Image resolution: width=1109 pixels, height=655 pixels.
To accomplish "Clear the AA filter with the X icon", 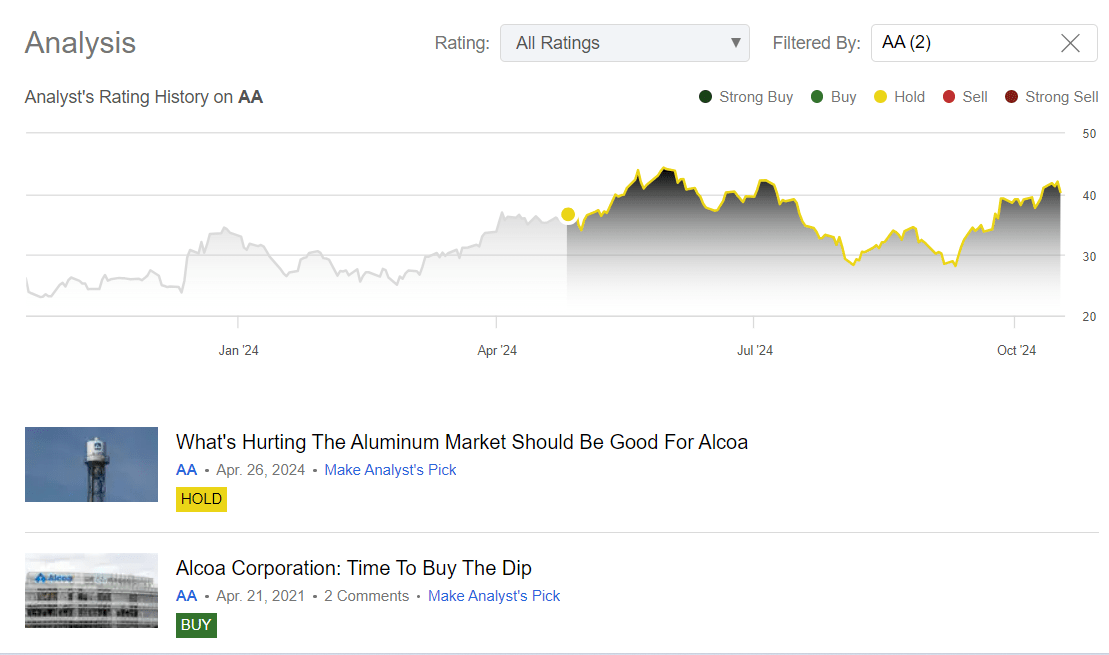I will coord(1070,43).
